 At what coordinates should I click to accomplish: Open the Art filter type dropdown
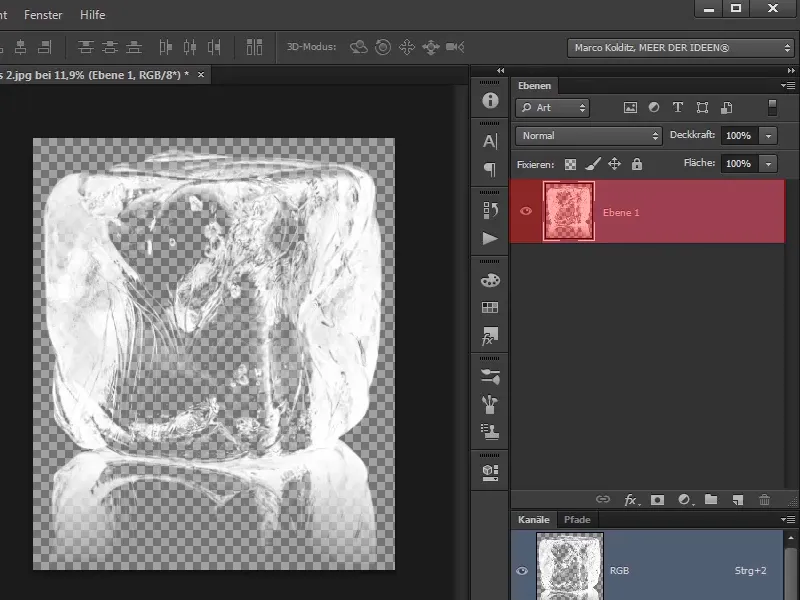(x=553, y=108)
